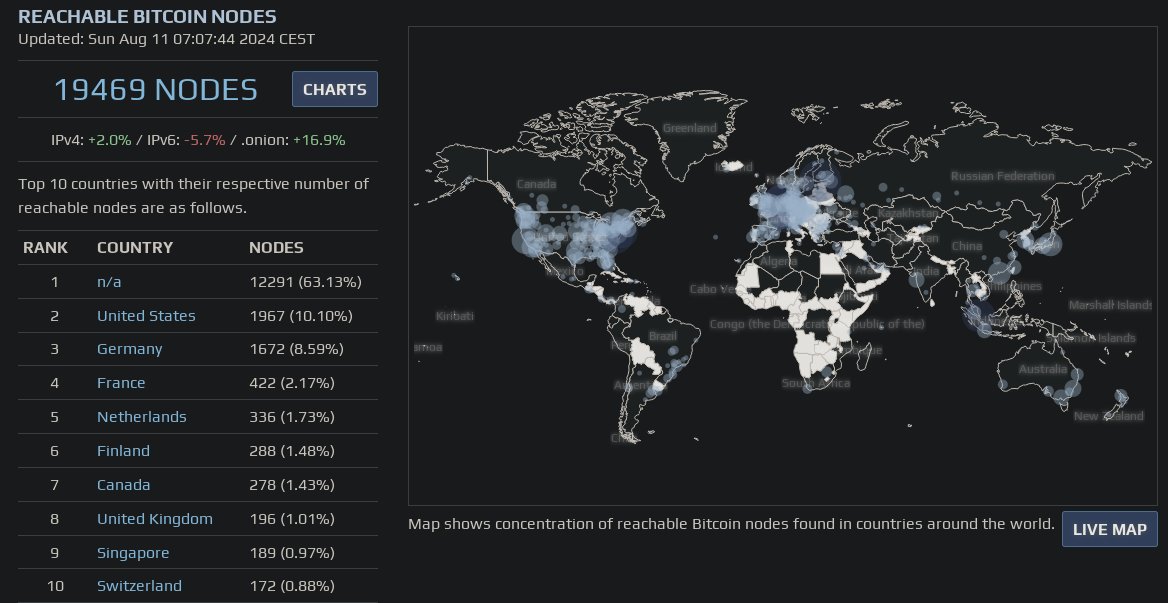Open the LIVE MAP button
This screenshot has width=1168, height=603.
[1109, 529]
